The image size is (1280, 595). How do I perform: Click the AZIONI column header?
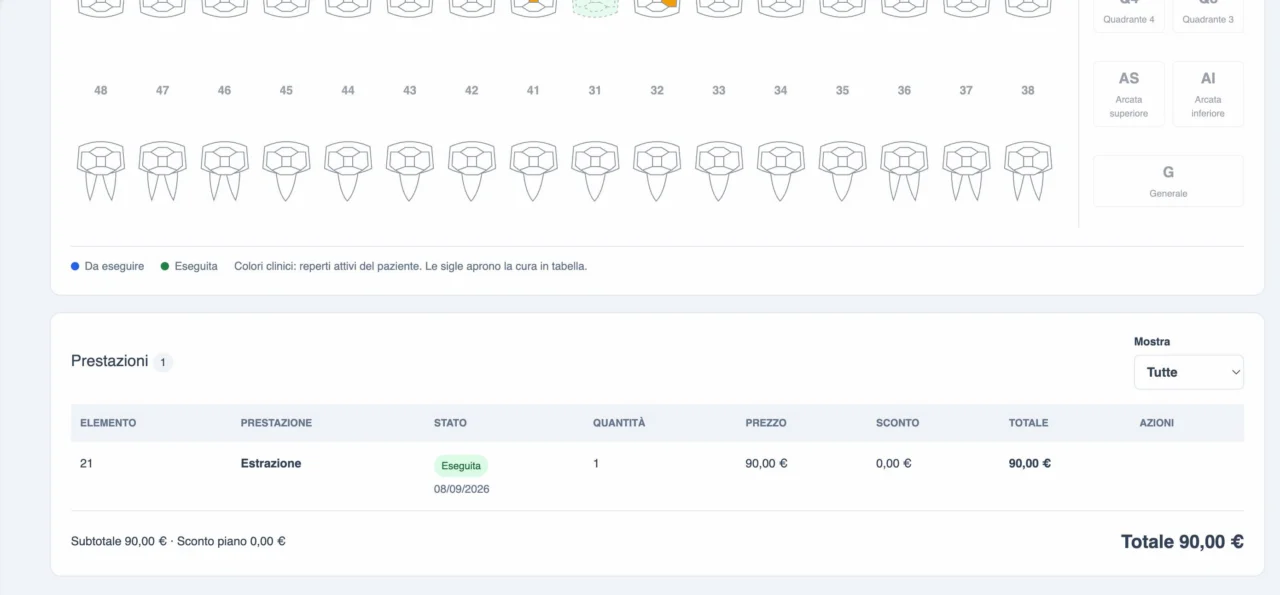pyautogui.click(x=1157, y=423)
